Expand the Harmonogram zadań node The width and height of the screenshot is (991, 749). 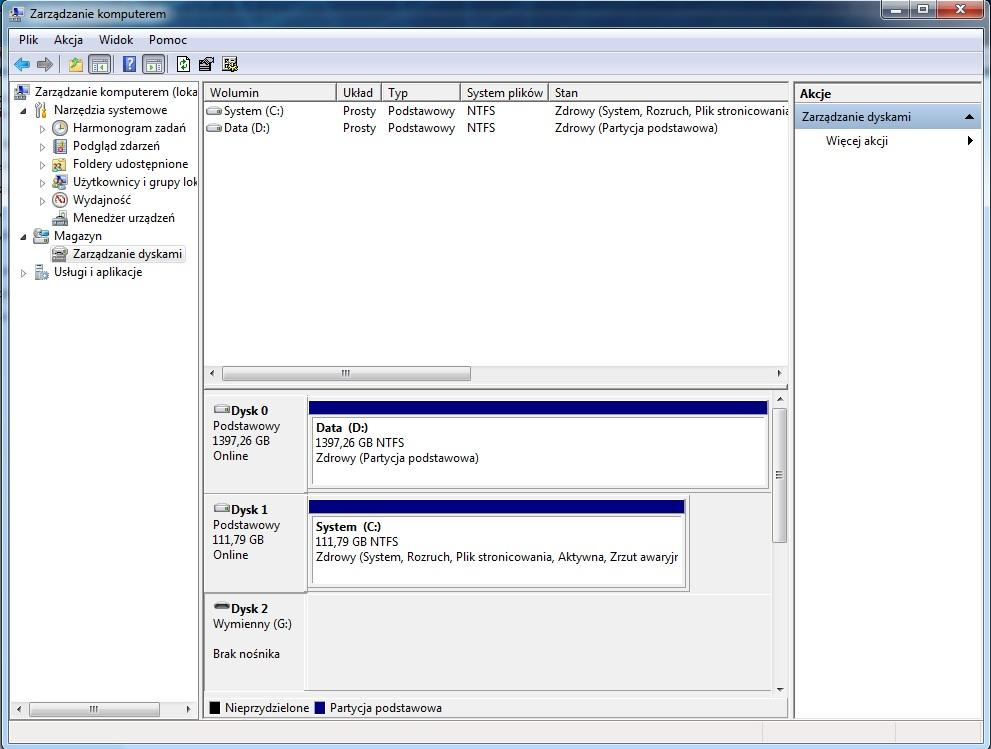point(42,129)
